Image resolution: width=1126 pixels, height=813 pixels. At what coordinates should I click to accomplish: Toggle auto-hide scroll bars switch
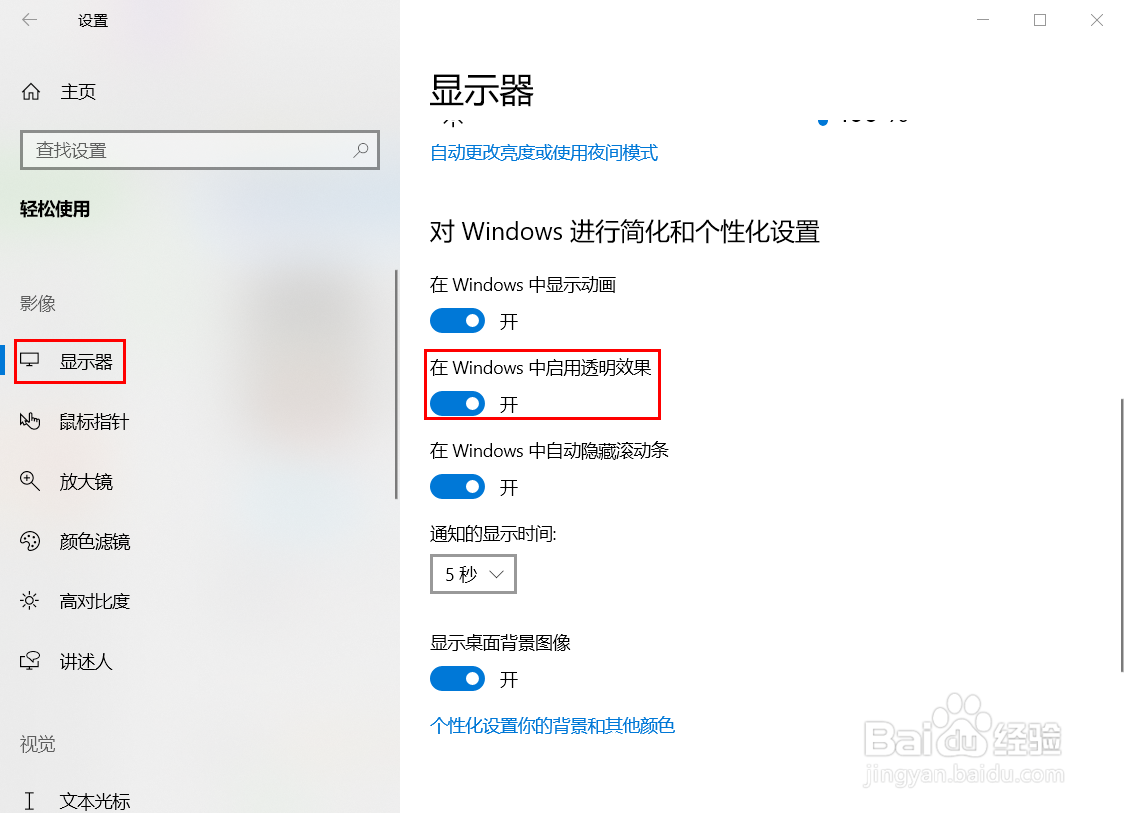[x=457, y=487]
